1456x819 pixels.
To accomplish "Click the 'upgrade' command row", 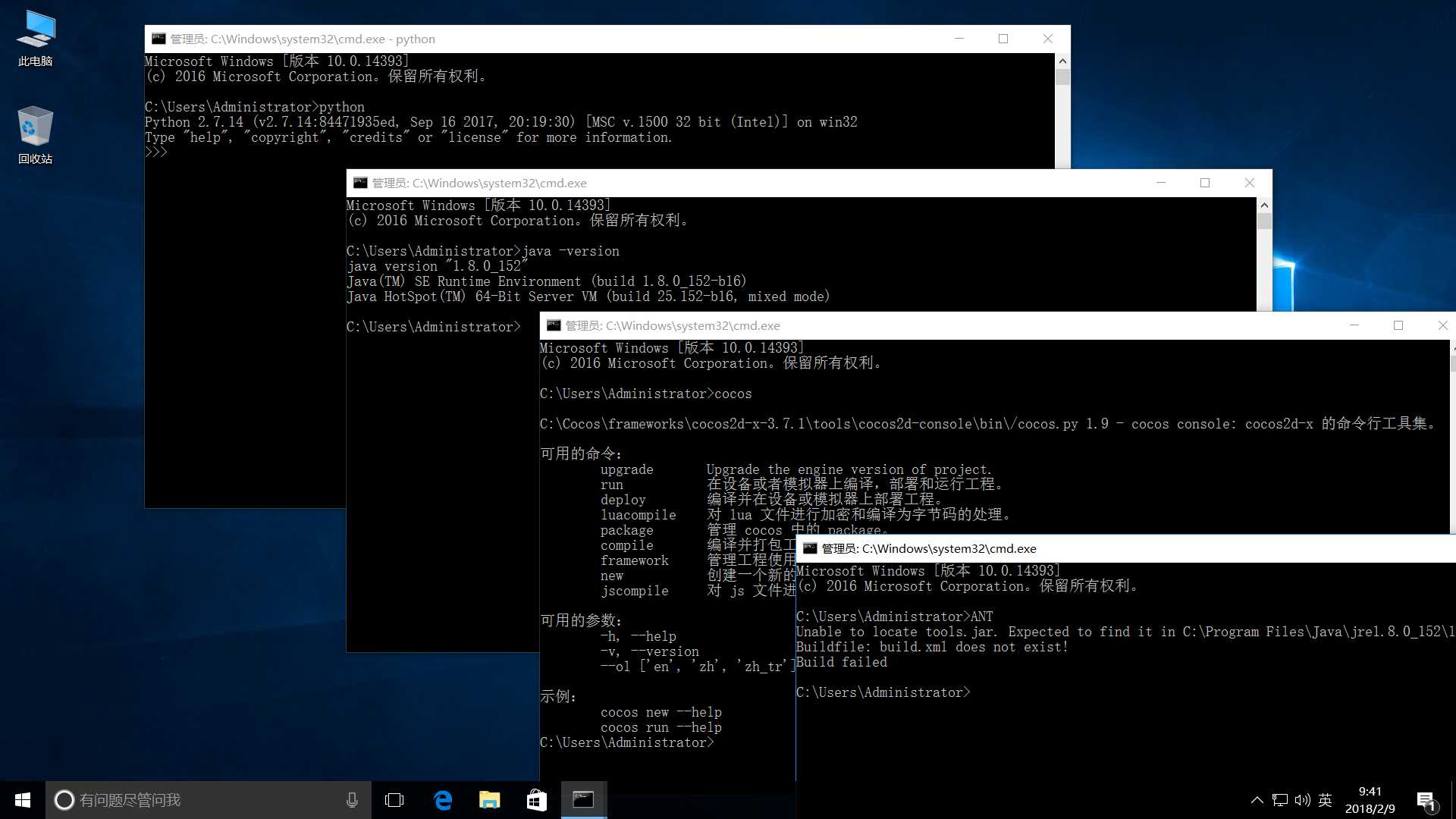I will [796, 469].
